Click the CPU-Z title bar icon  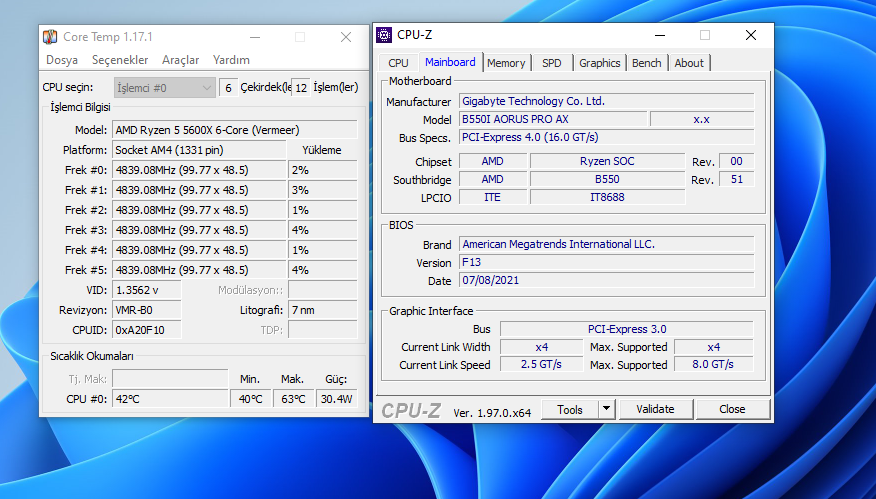tap(384, 35)
